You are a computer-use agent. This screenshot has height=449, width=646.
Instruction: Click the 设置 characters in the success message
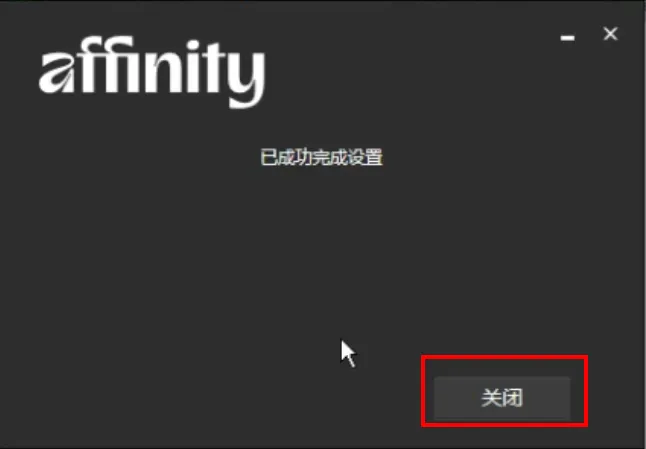coord(365,157)
